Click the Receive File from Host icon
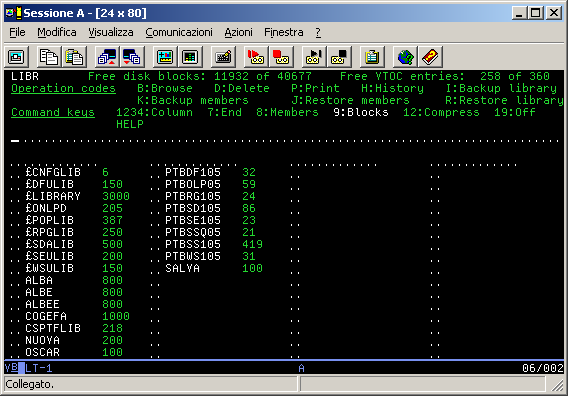 click(132, 57)
